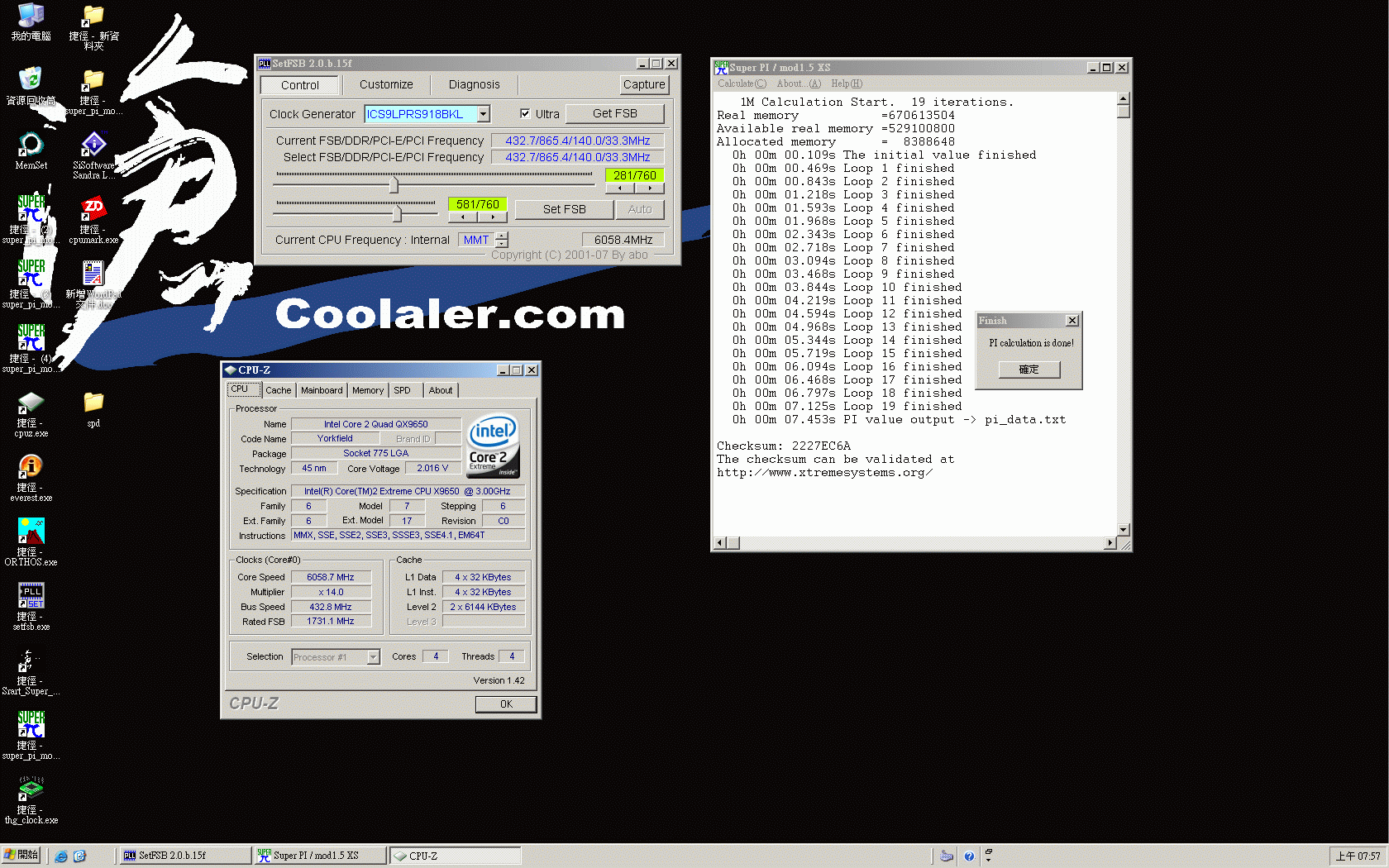Open the Start_Super desktop shortcut
1389x868 pixels.
click(x=31, y=671)
